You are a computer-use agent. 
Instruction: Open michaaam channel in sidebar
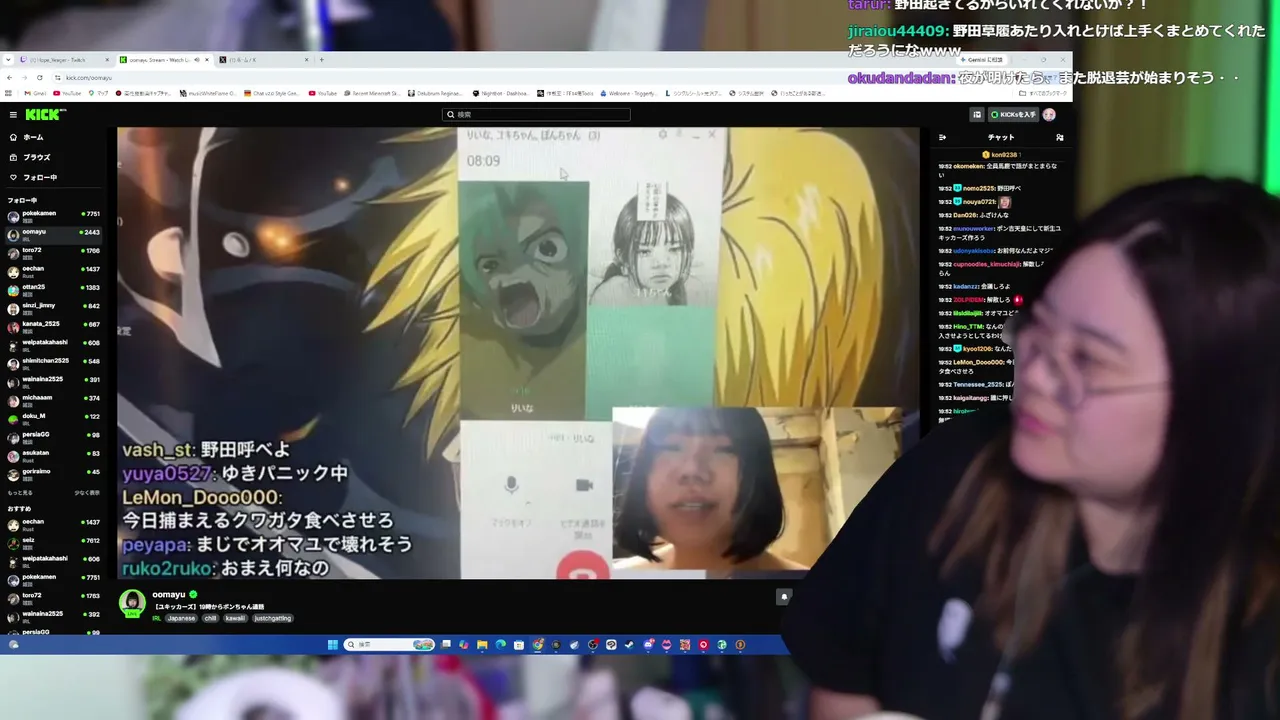tap(52, 399)
